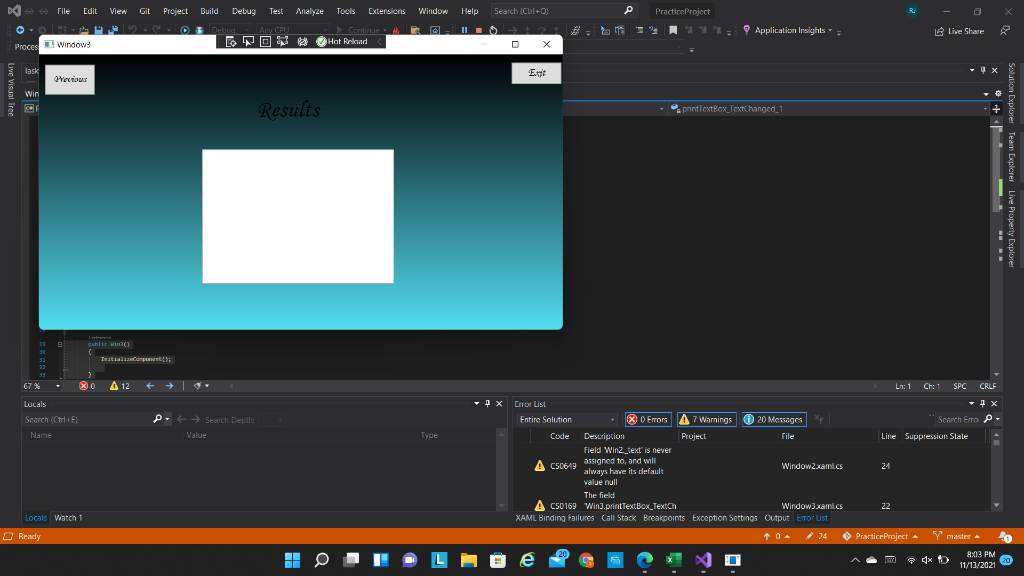Image resolution: width=1024 pixels, height=576 pixels.
Task: Toggle the 0 Errors filter in Error List
Action: click(648, 419)
